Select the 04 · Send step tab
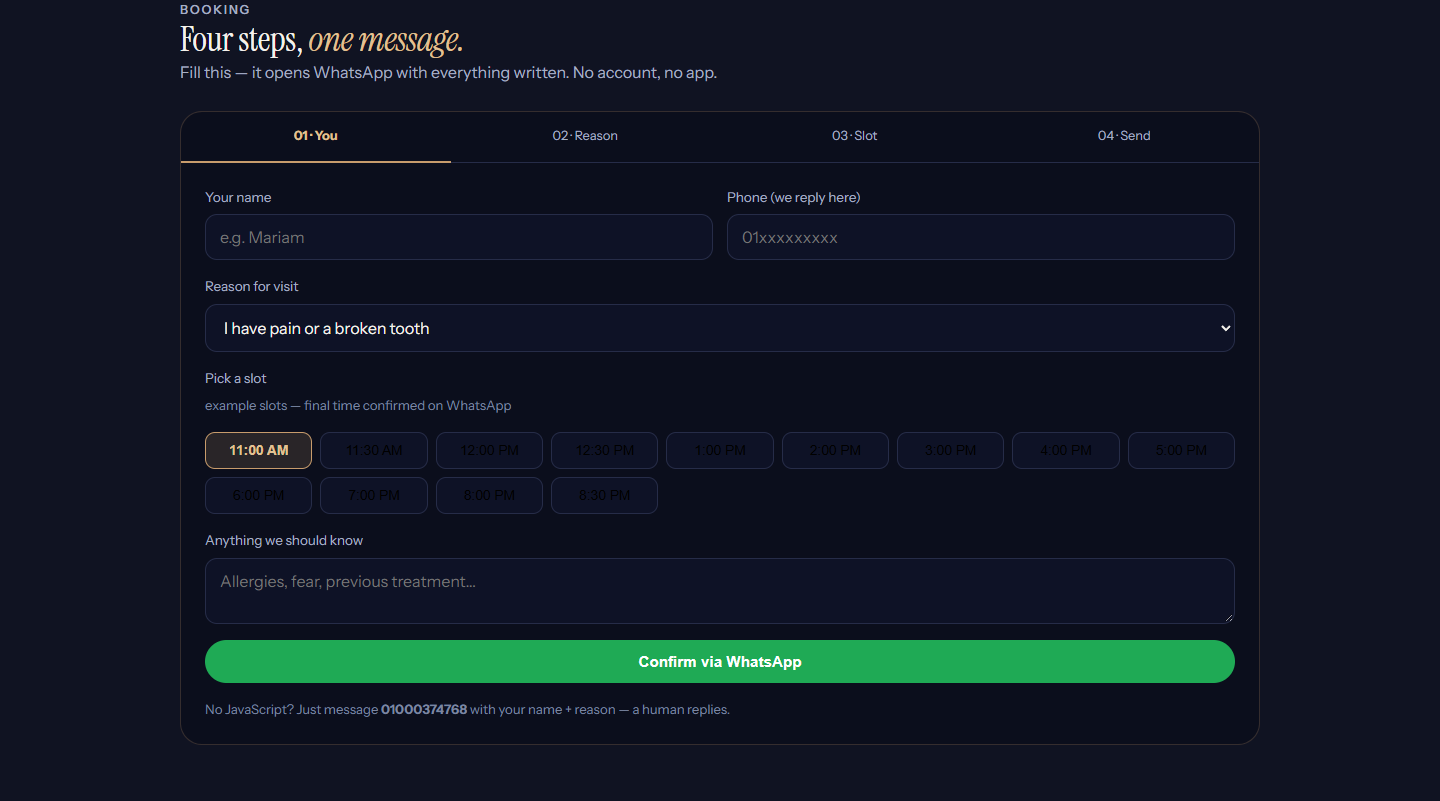 point(1124,136)
